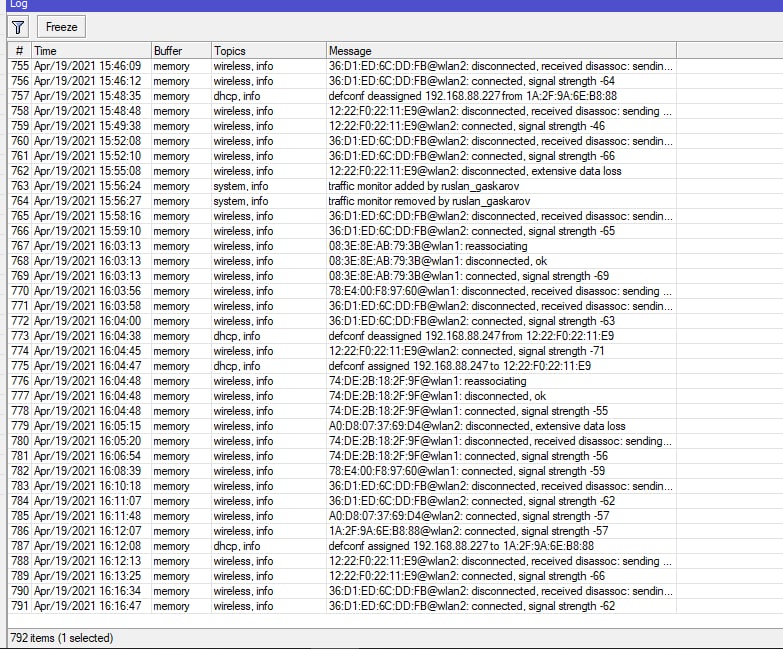Select 12:22:F0:22:11:E9 extensive data loss message
Viewport: 783px width, 649px height.
475,171
